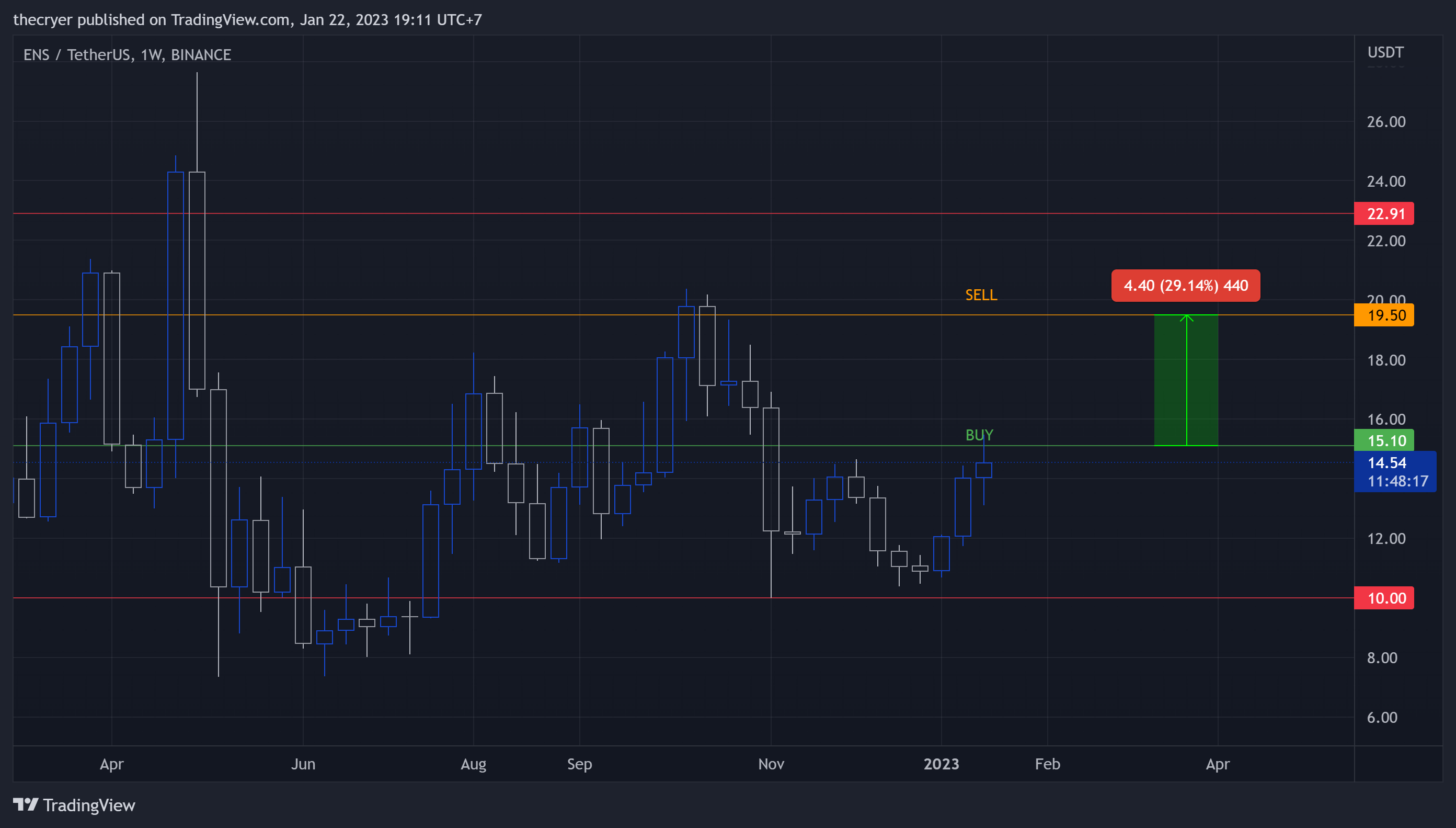Click the 24.00 price axis value
The height and width of the screenshot is (828, 1456).
1386,182
